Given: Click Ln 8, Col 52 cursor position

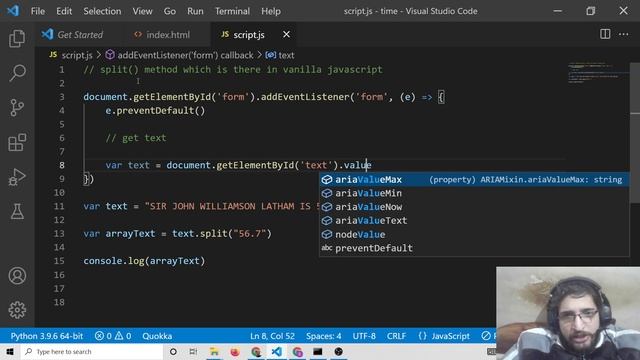Looking at the screenshot, I should pyautogui.click(x=272, y=336).
